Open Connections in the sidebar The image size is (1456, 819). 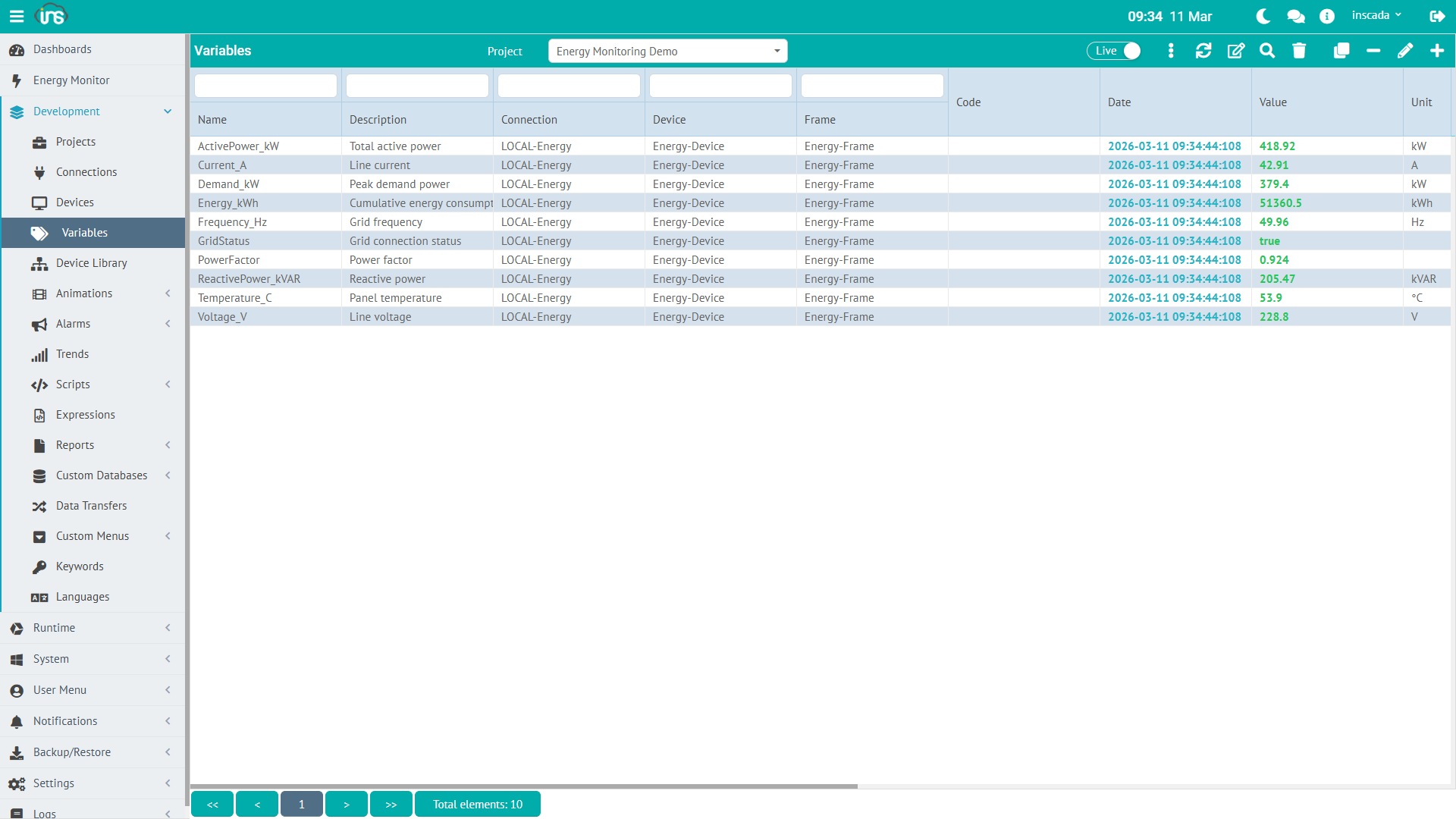(x=86, y=172)
